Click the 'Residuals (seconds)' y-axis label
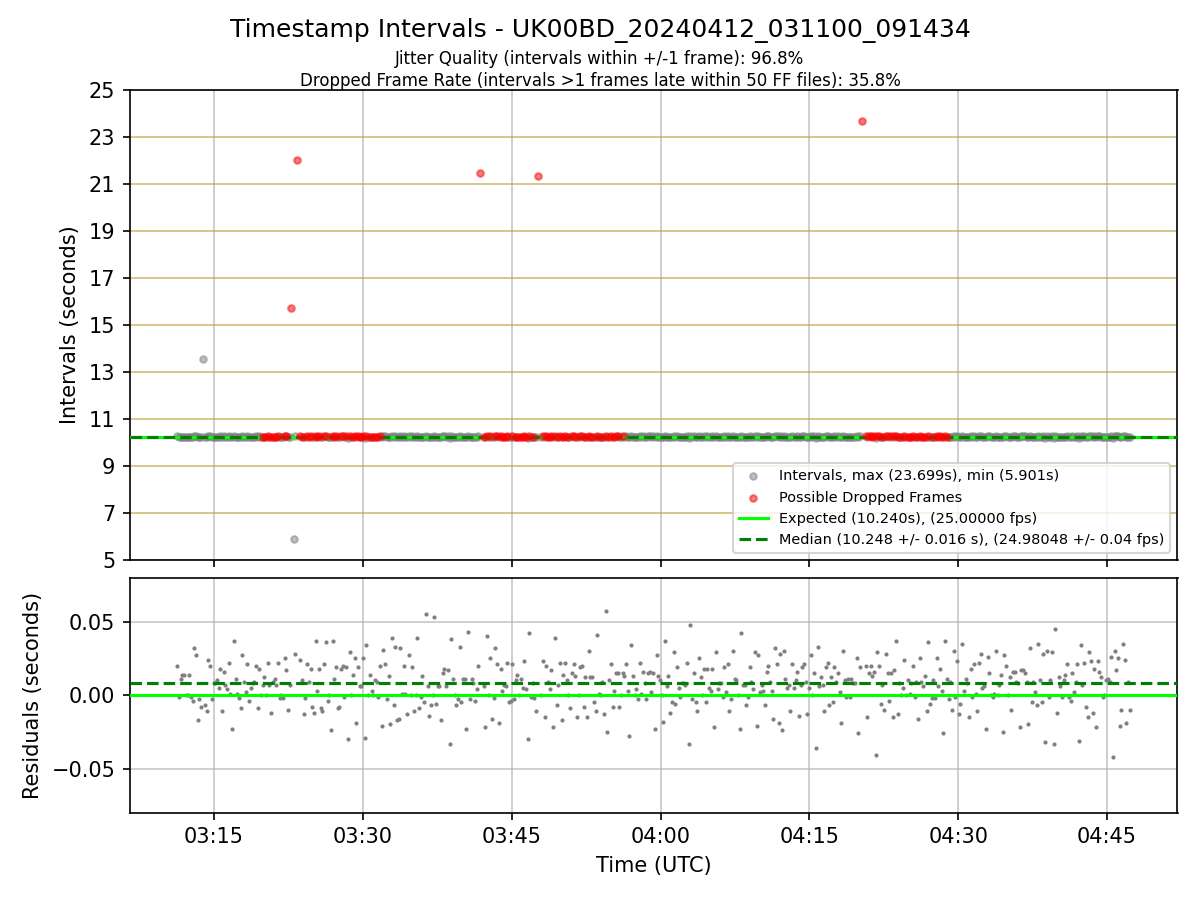This screenshot has height=900, width=1200. point(31,696)
